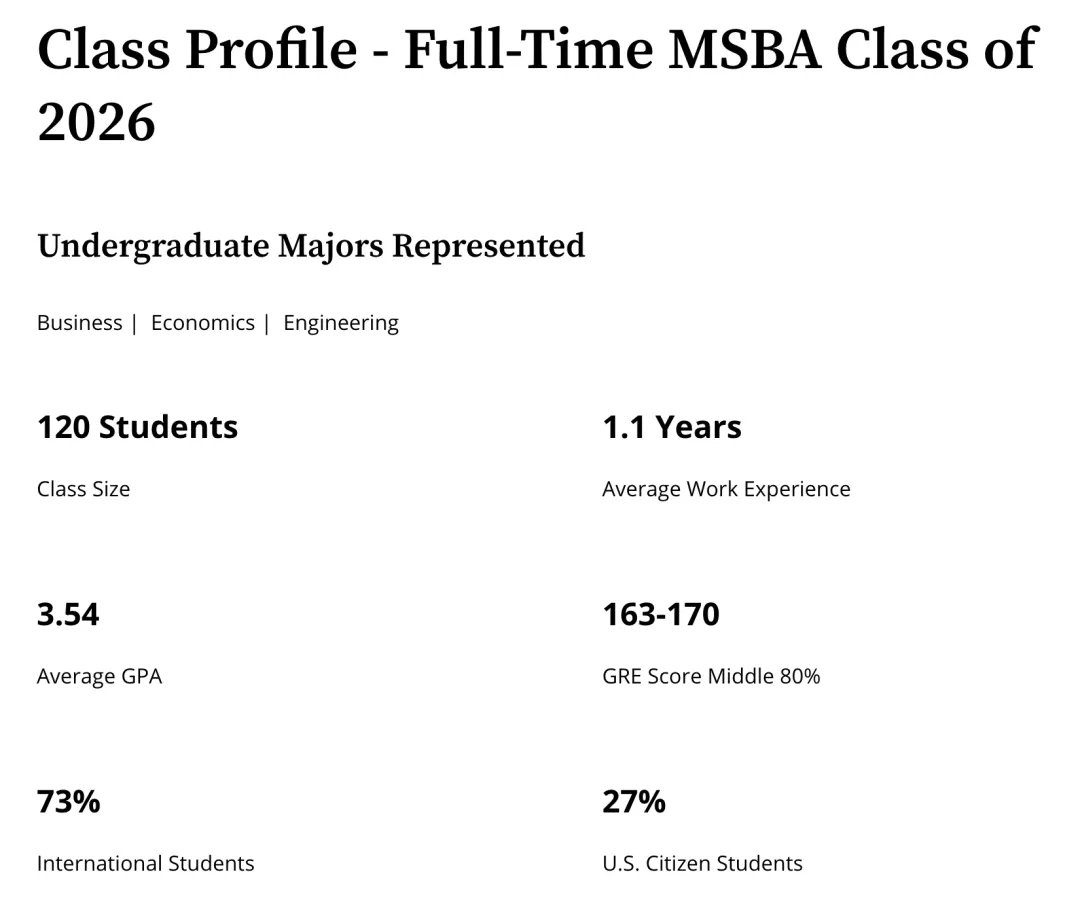The height and width of the screenshot is (910, 1080).
Task: Select the U.S. Citizen Students label
Action: [702, 863]
